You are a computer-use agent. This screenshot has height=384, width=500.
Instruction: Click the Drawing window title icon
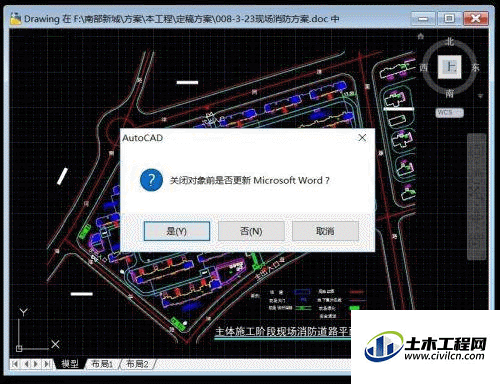[x=15, y=19]
